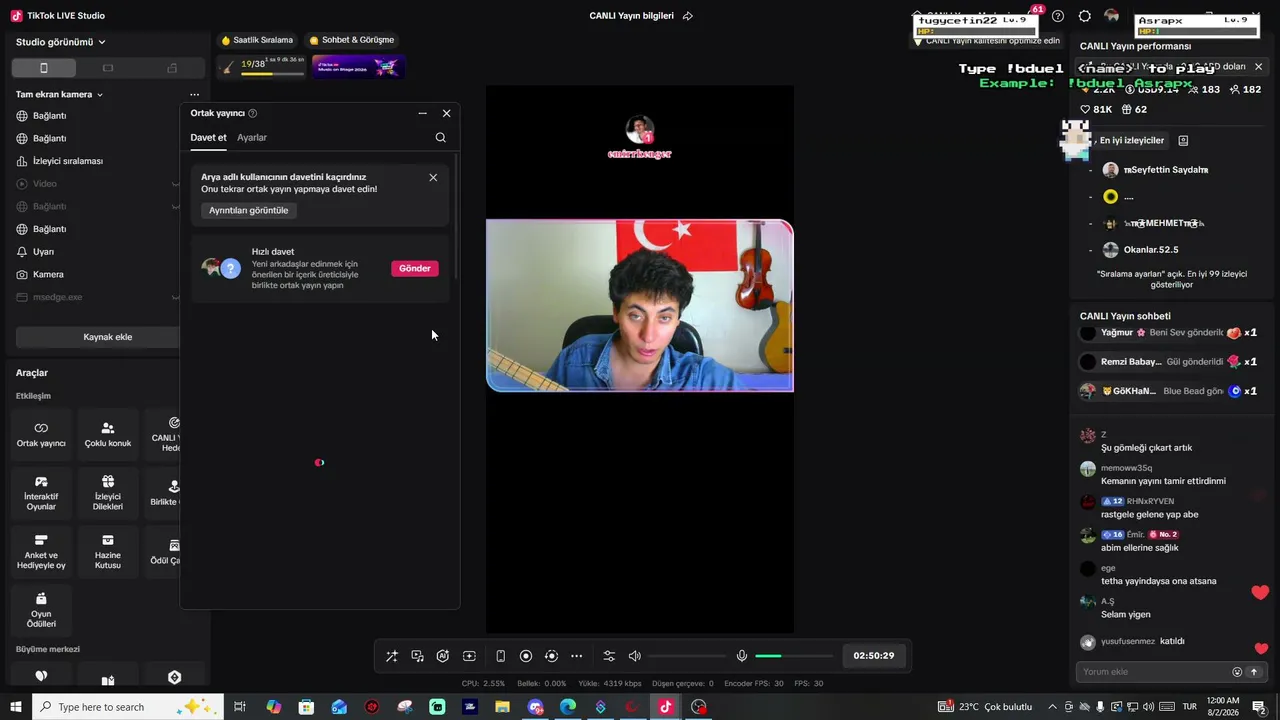Click the phone orientation icon in bottom toolbar
The height and width of the screenshot is (720, 1280).
[x=501, y=656]
